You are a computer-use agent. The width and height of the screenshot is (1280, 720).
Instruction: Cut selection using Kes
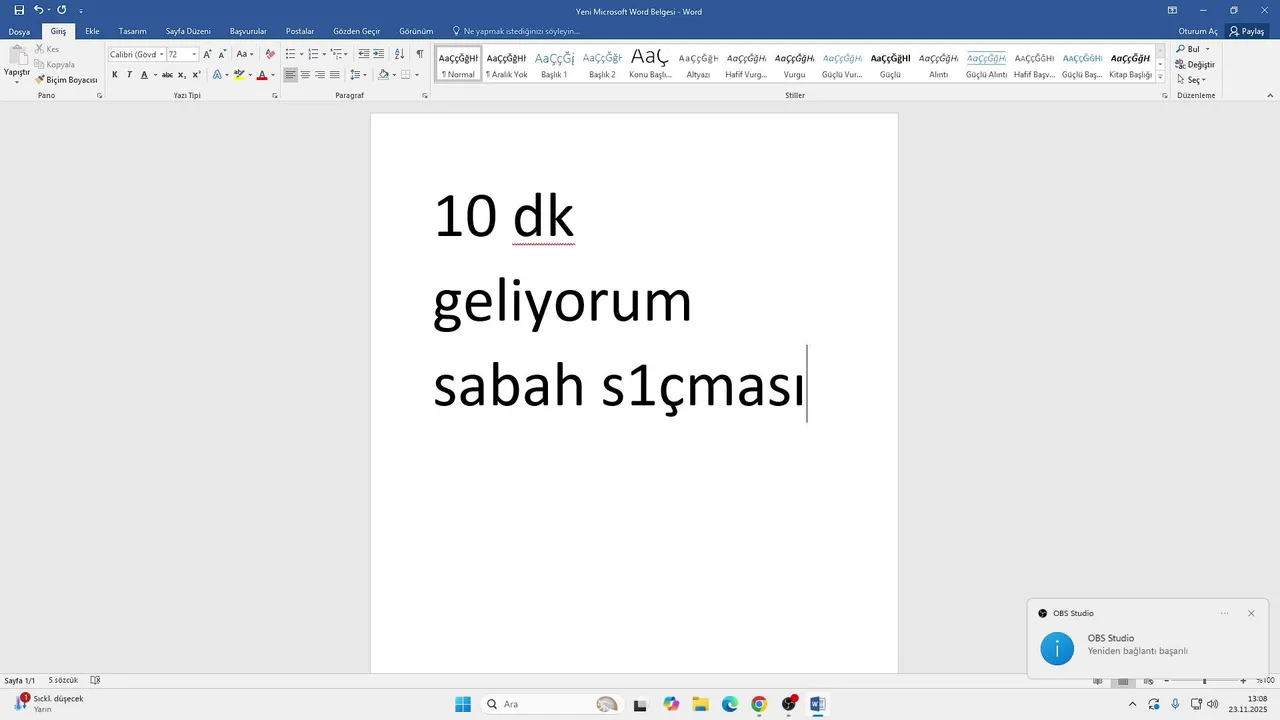(x=47, y=49)
